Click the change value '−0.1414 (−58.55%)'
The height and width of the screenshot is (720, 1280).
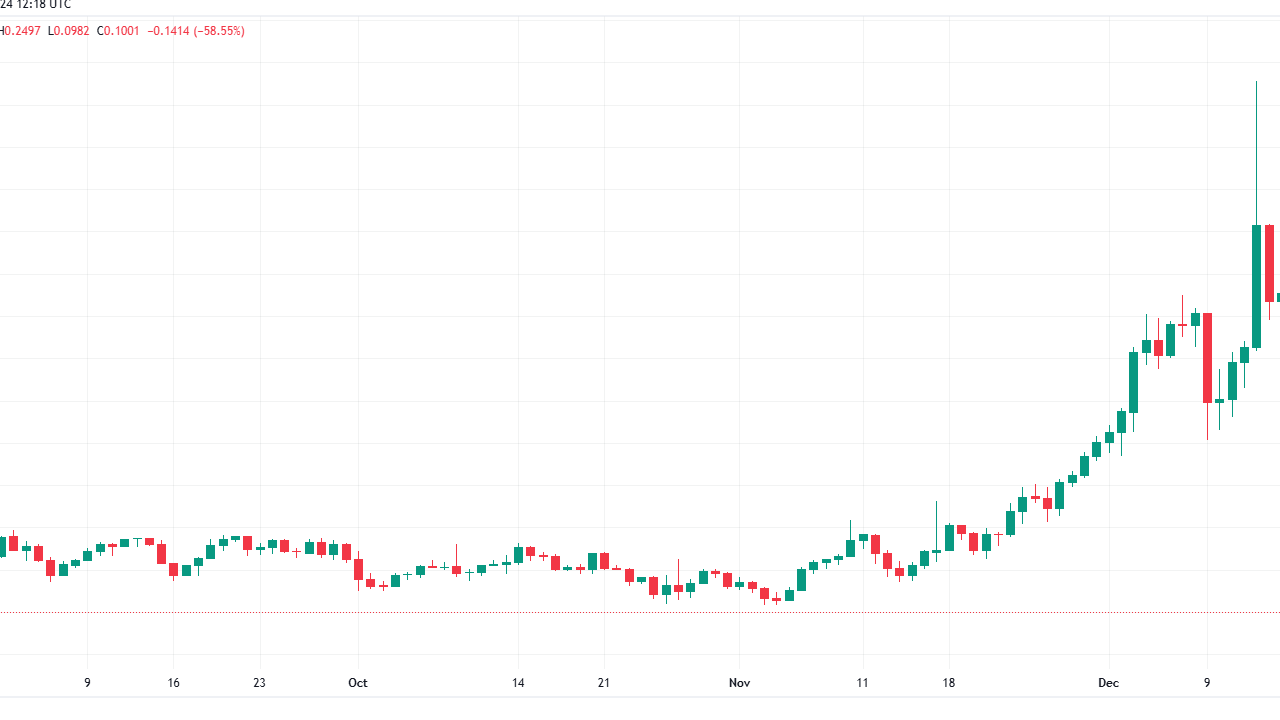[x=196, y=31]
